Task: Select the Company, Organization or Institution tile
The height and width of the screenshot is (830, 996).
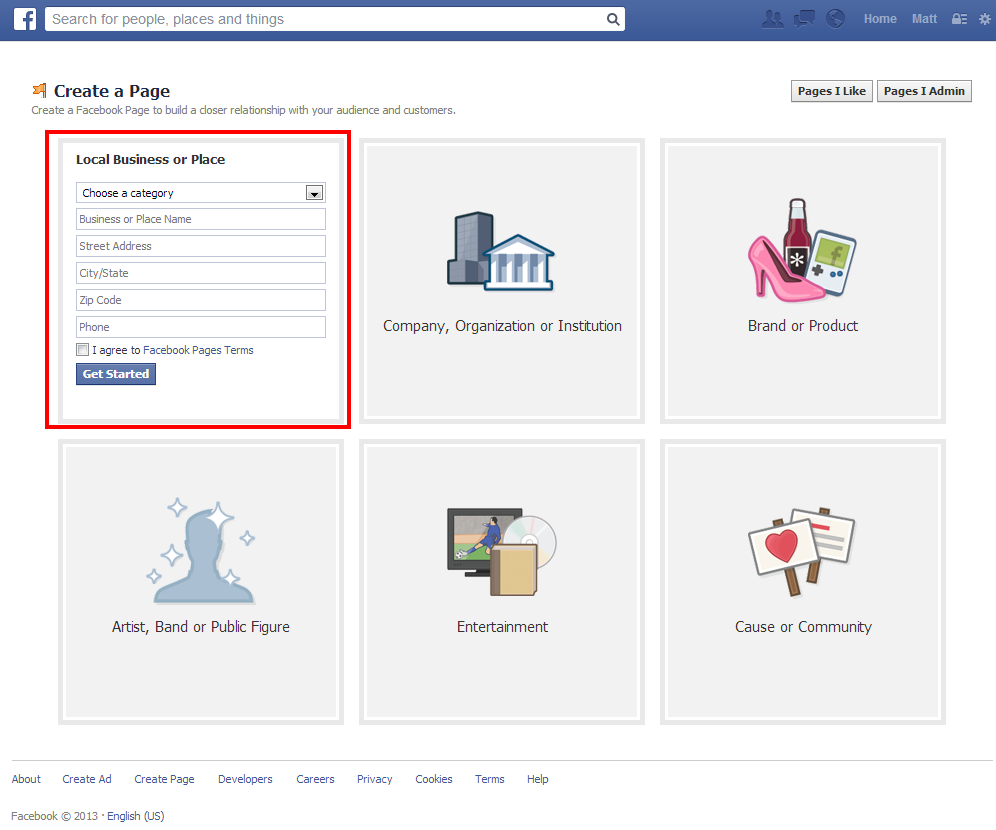Action: 502,280
